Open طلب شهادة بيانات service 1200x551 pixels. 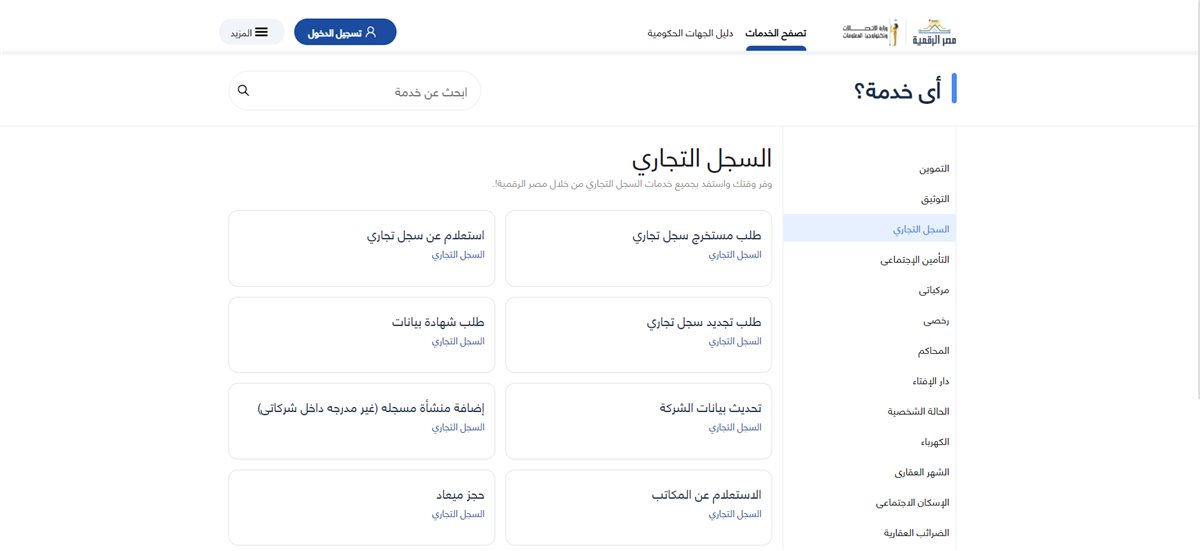362,335
